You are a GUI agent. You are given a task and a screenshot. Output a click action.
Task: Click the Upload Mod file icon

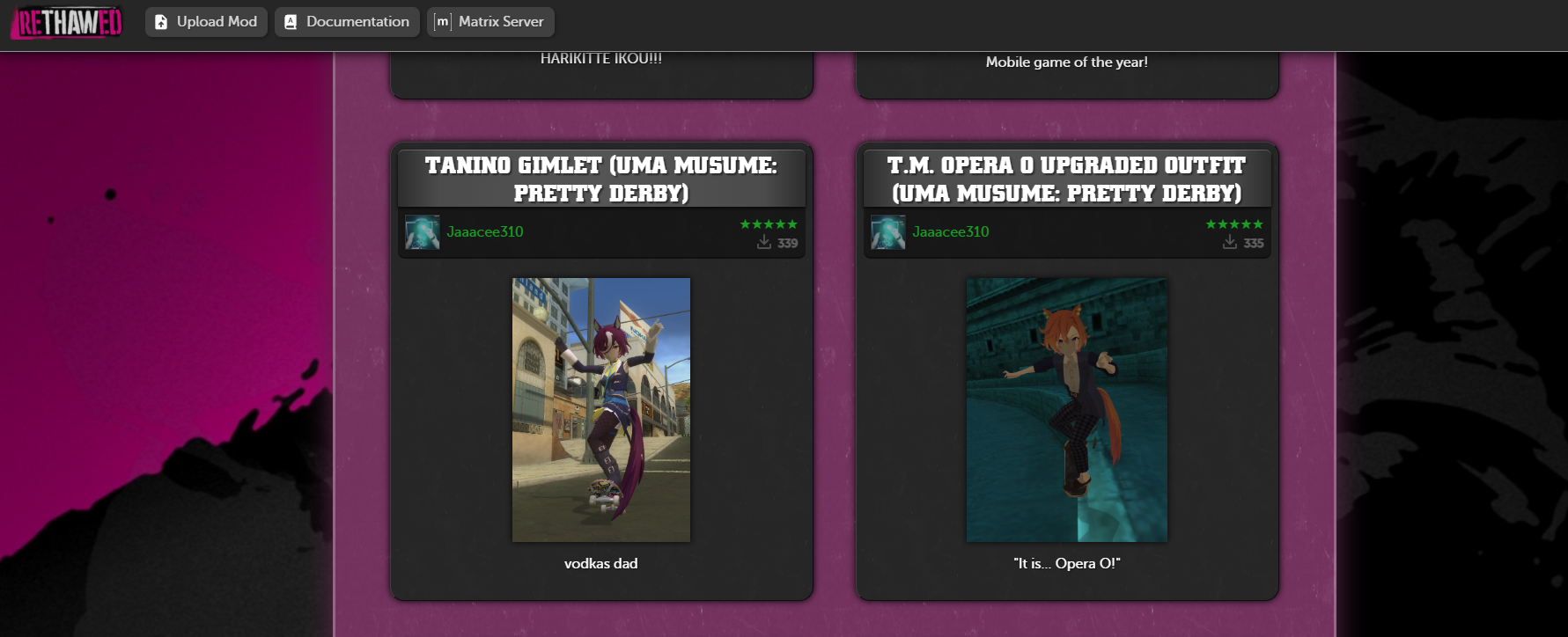click(x=161, y=22)
